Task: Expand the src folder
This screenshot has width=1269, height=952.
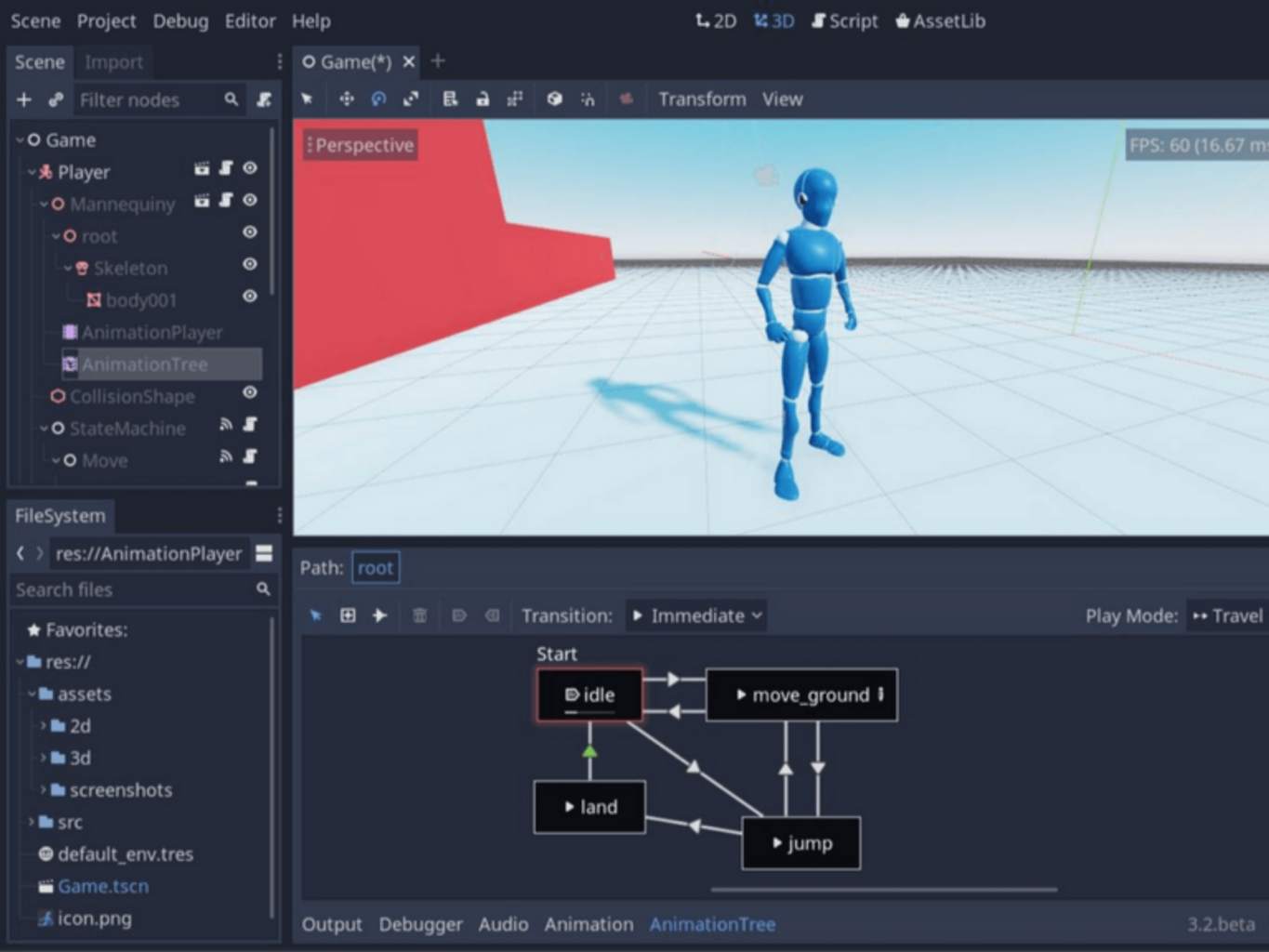Action: 32,822
